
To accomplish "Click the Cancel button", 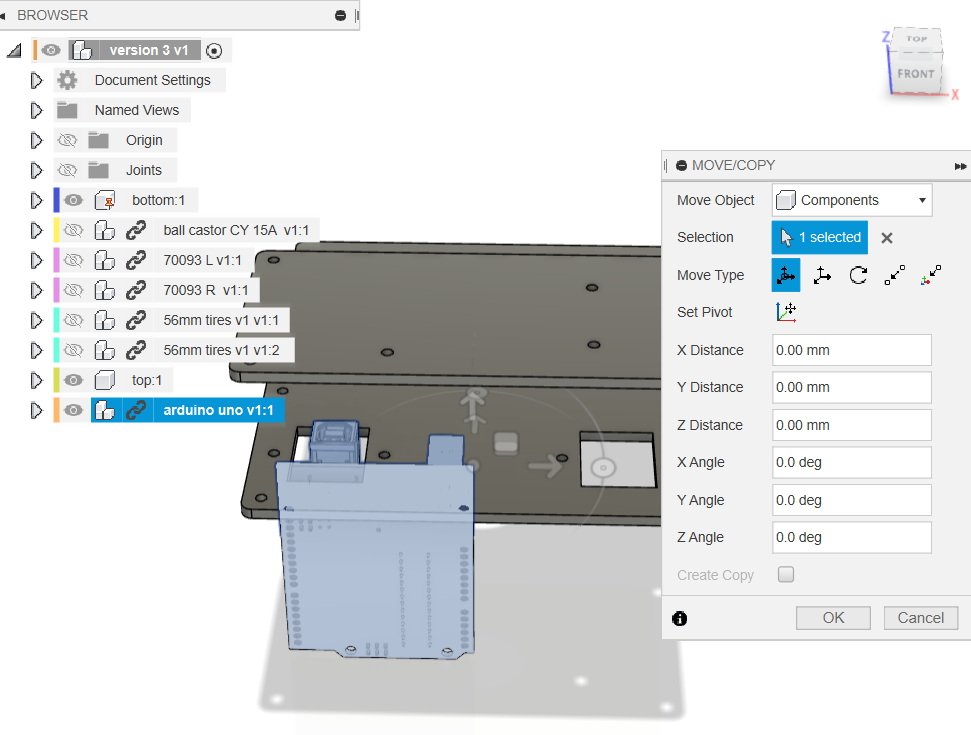I will [x=920, y=617].
